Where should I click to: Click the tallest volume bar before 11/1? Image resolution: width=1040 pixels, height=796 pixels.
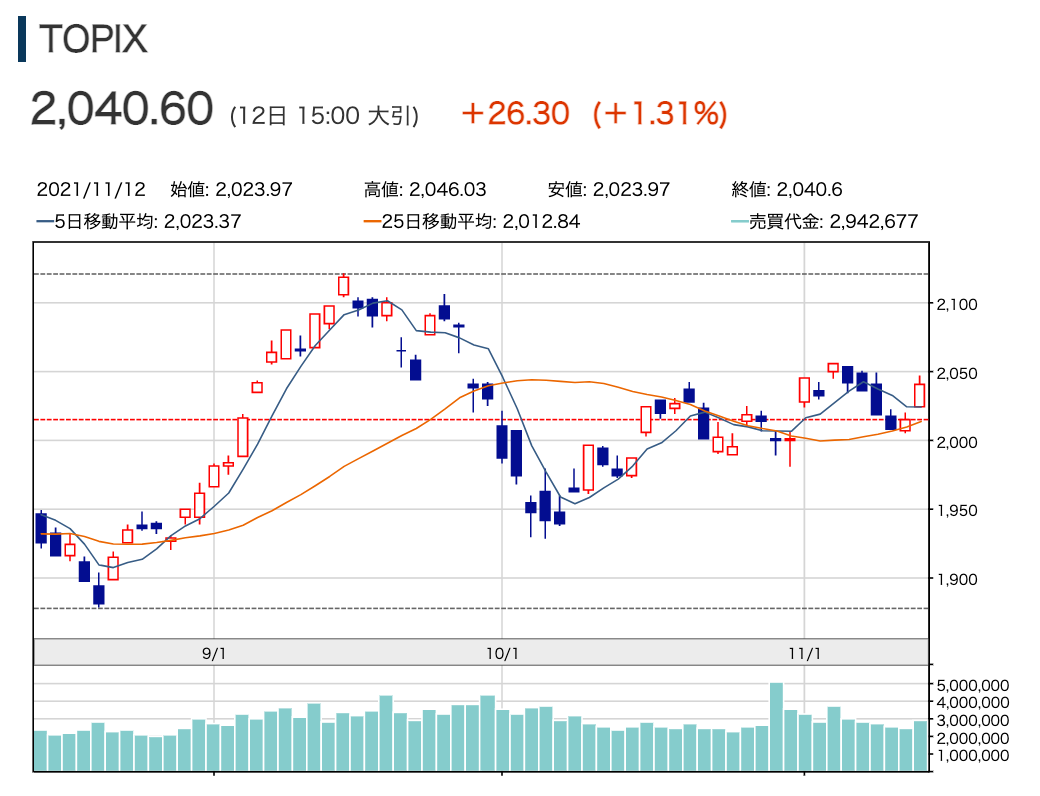click(x=776, y=727)
